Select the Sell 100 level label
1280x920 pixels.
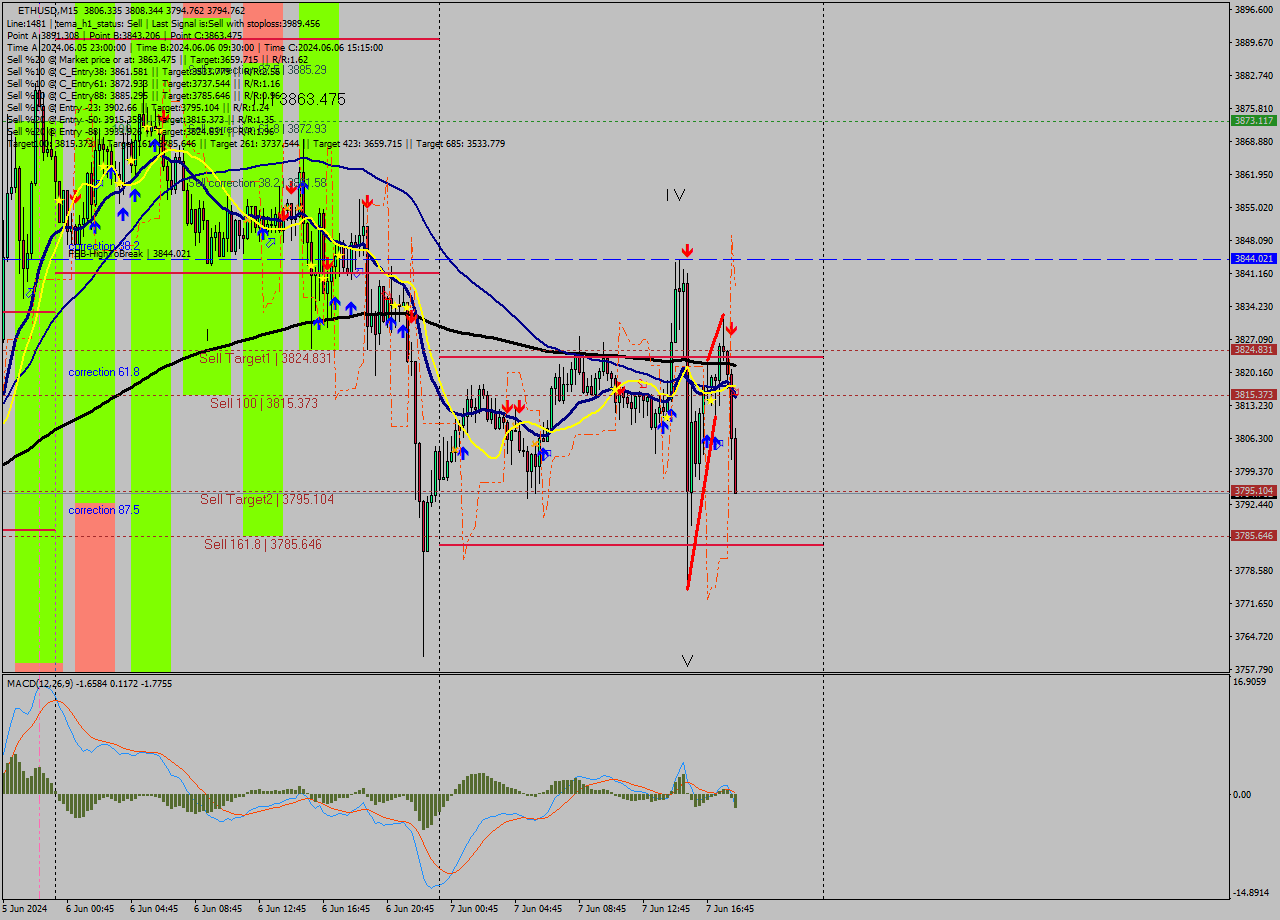coord(264,403)
